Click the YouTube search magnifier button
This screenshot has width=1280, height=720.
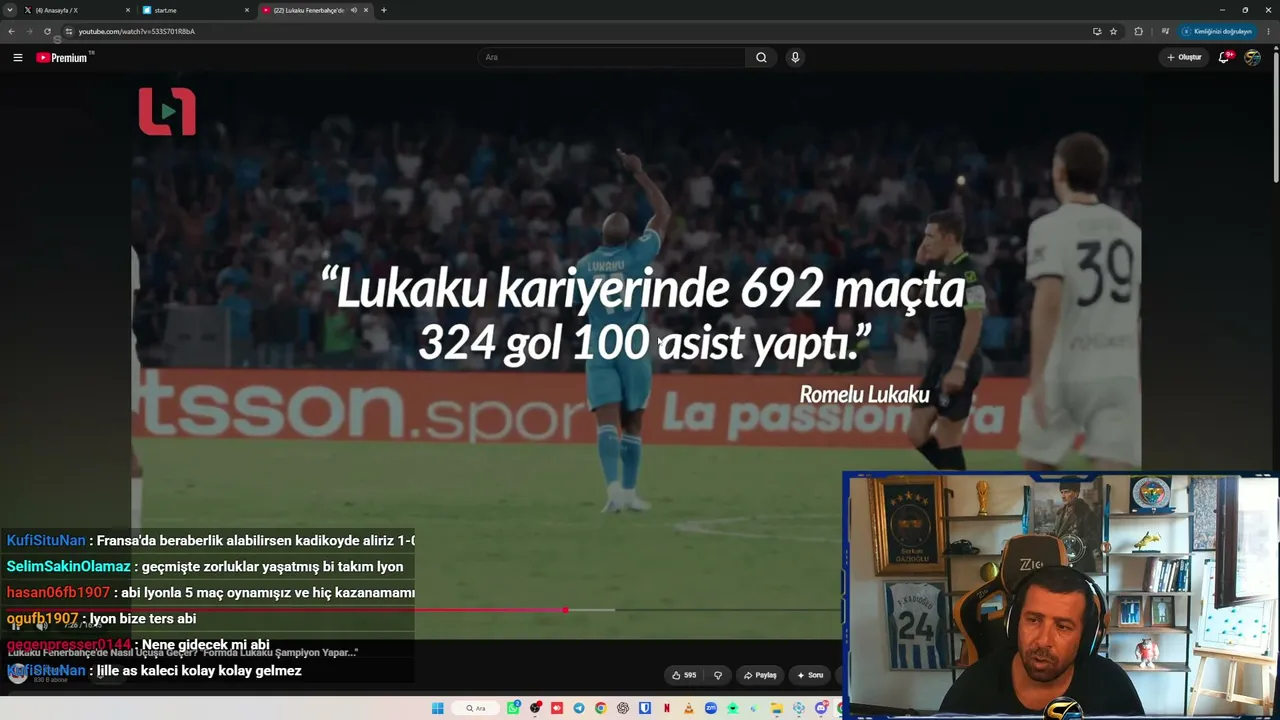[761, 58]
